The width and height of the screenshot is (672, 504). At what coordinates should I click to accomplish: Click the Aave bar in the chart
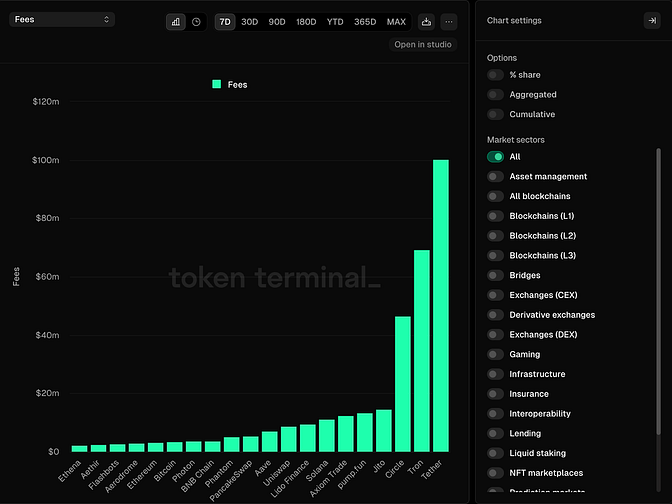pos(270,441)
